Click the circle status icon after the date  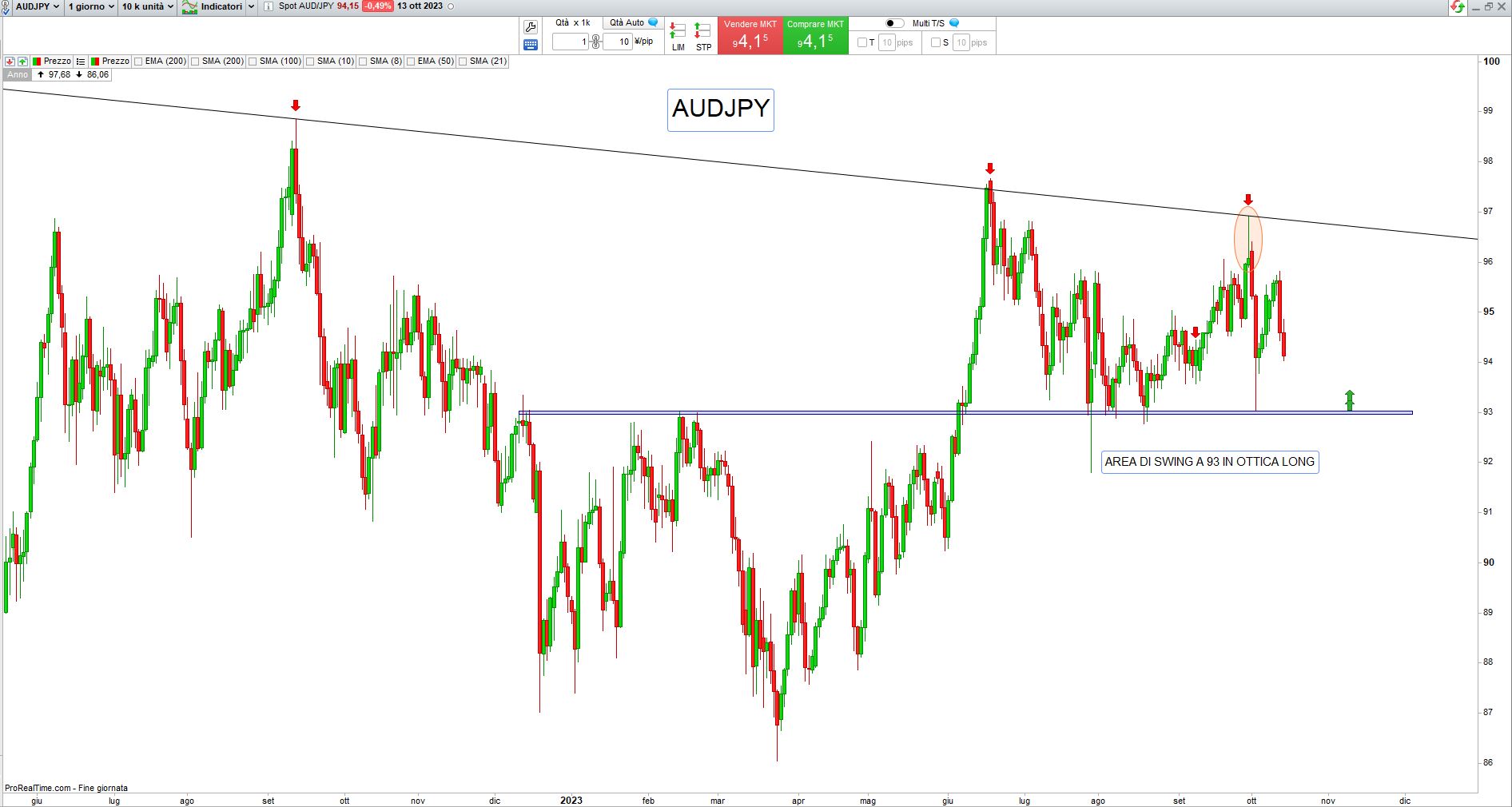451,6
